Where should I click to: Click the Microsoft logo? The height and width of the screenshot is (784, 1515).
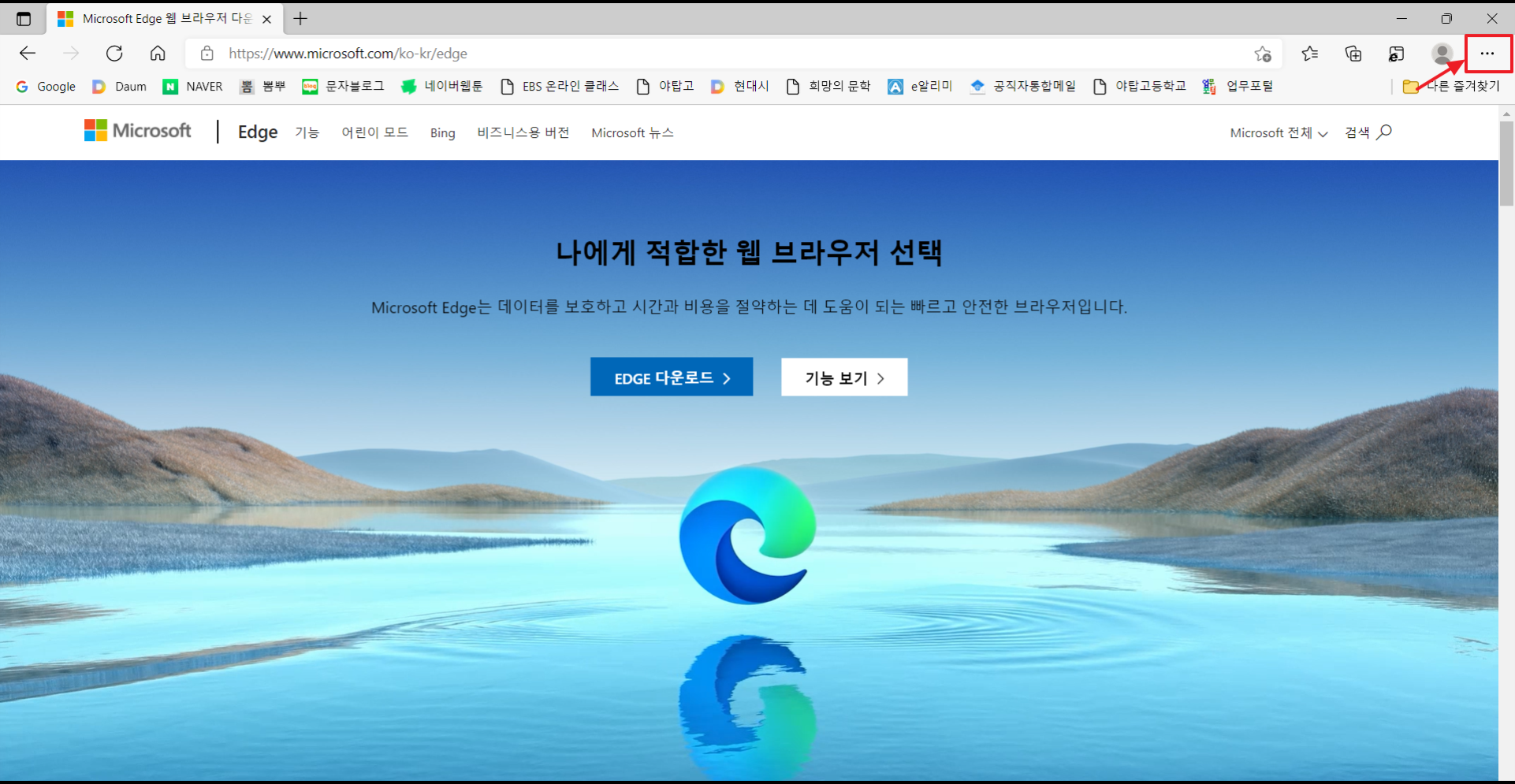click(x=138, y=131)
